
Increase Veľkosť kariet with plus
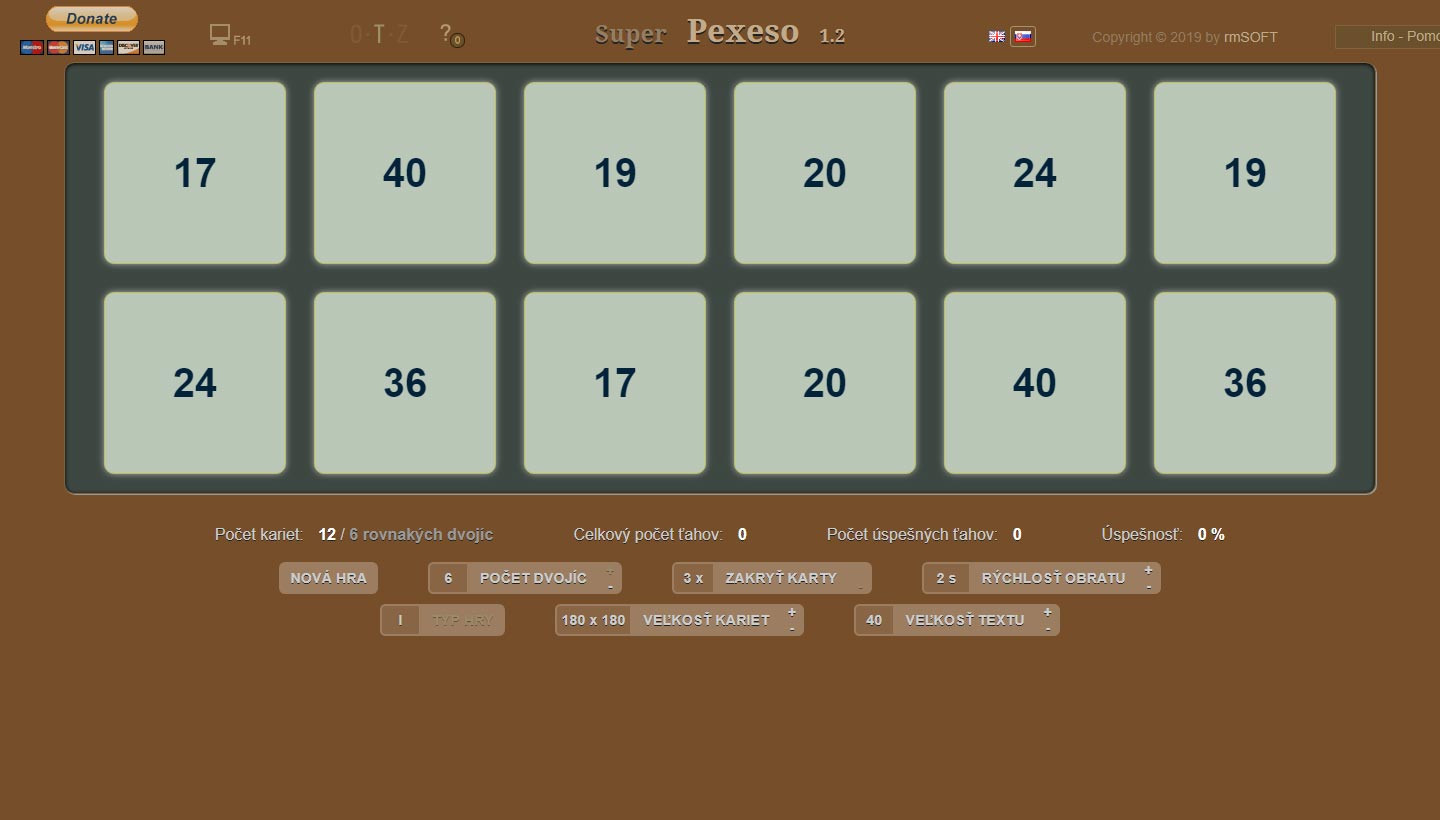[x=791, y=613]
